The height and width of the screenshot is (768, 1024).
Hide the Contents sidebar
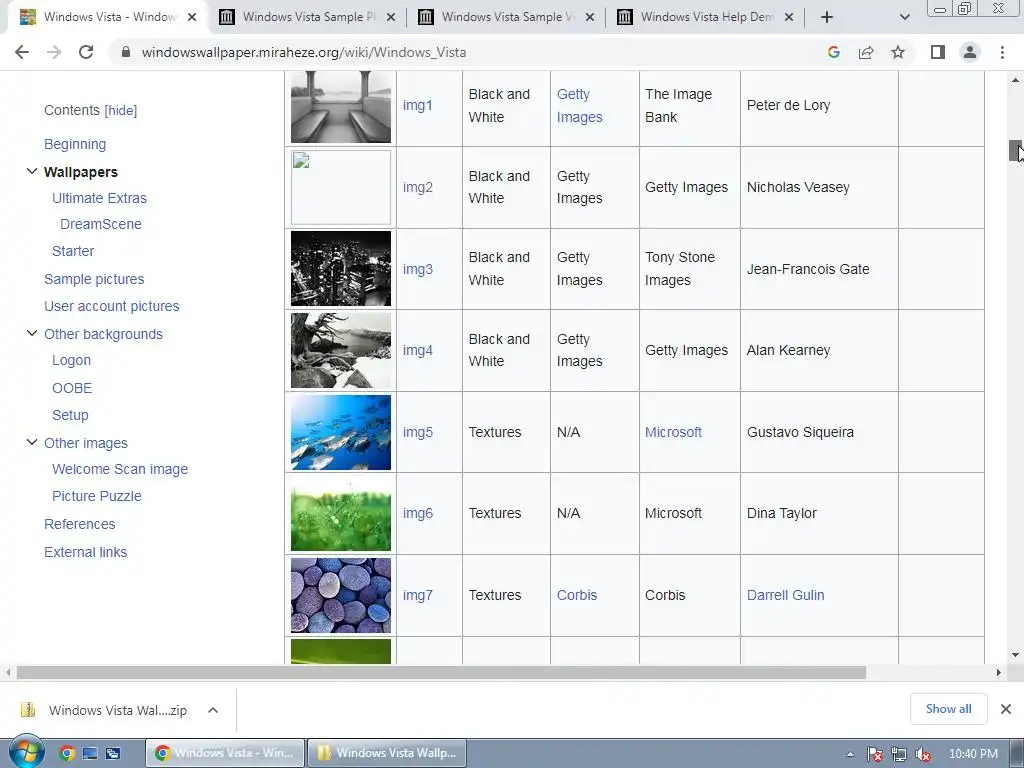coord(121,110)
